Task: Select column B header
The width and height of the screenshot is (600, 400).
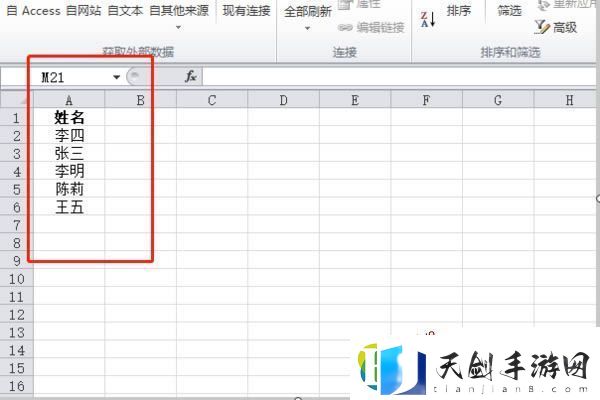Action: (x=140, y=100)
